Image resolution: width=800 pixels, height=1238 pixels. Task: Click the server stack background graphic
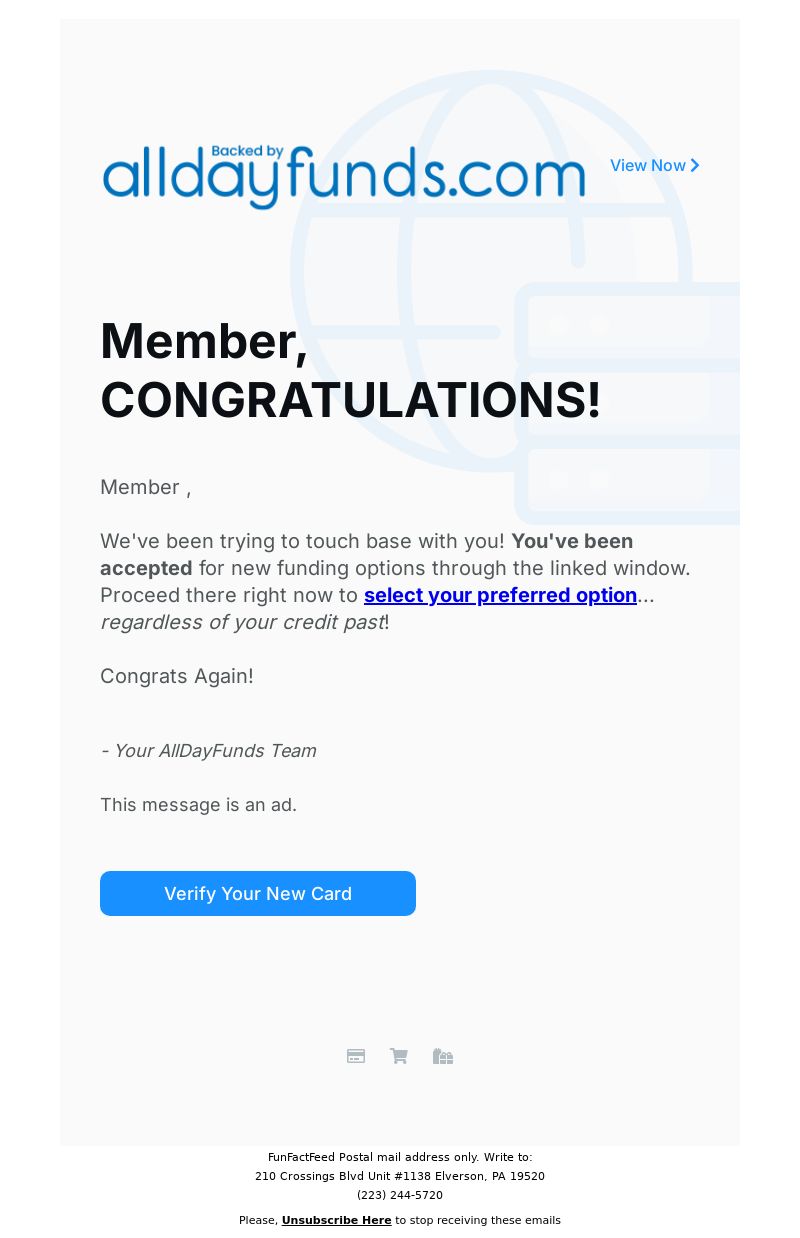tap(628, 402)
